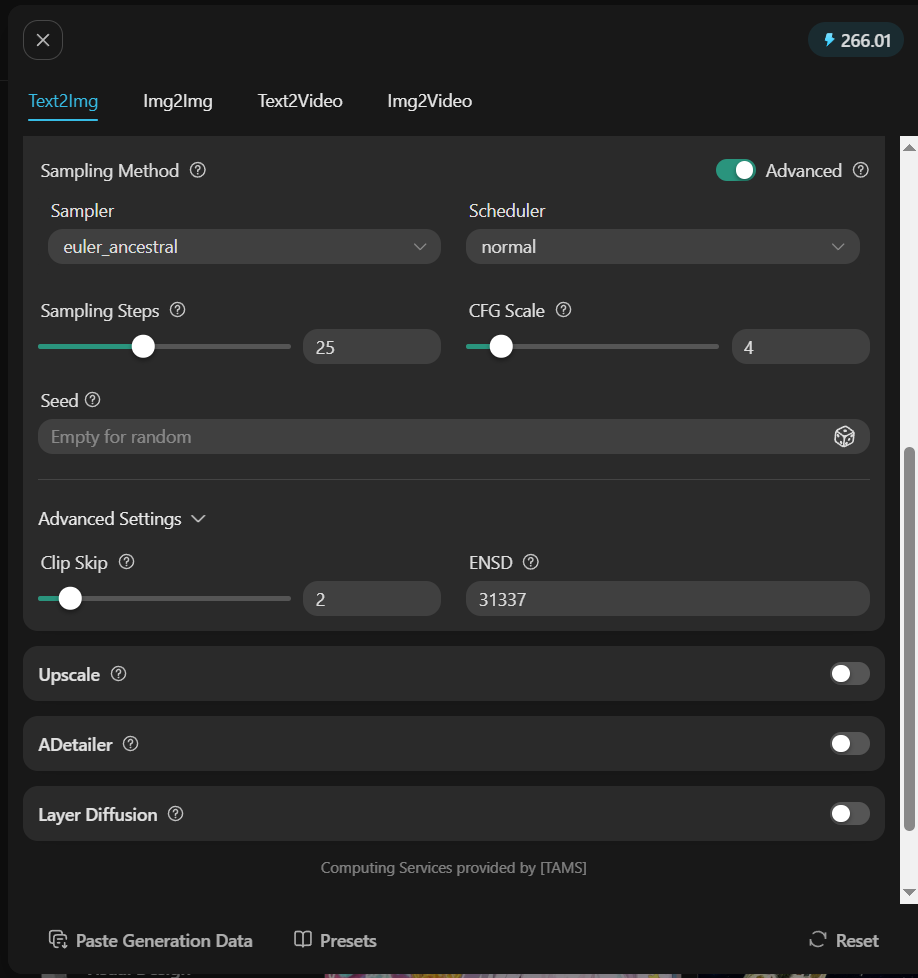918x978 pixels.
Task: Show help for ADetailer
Action: [x=130, y=744]
